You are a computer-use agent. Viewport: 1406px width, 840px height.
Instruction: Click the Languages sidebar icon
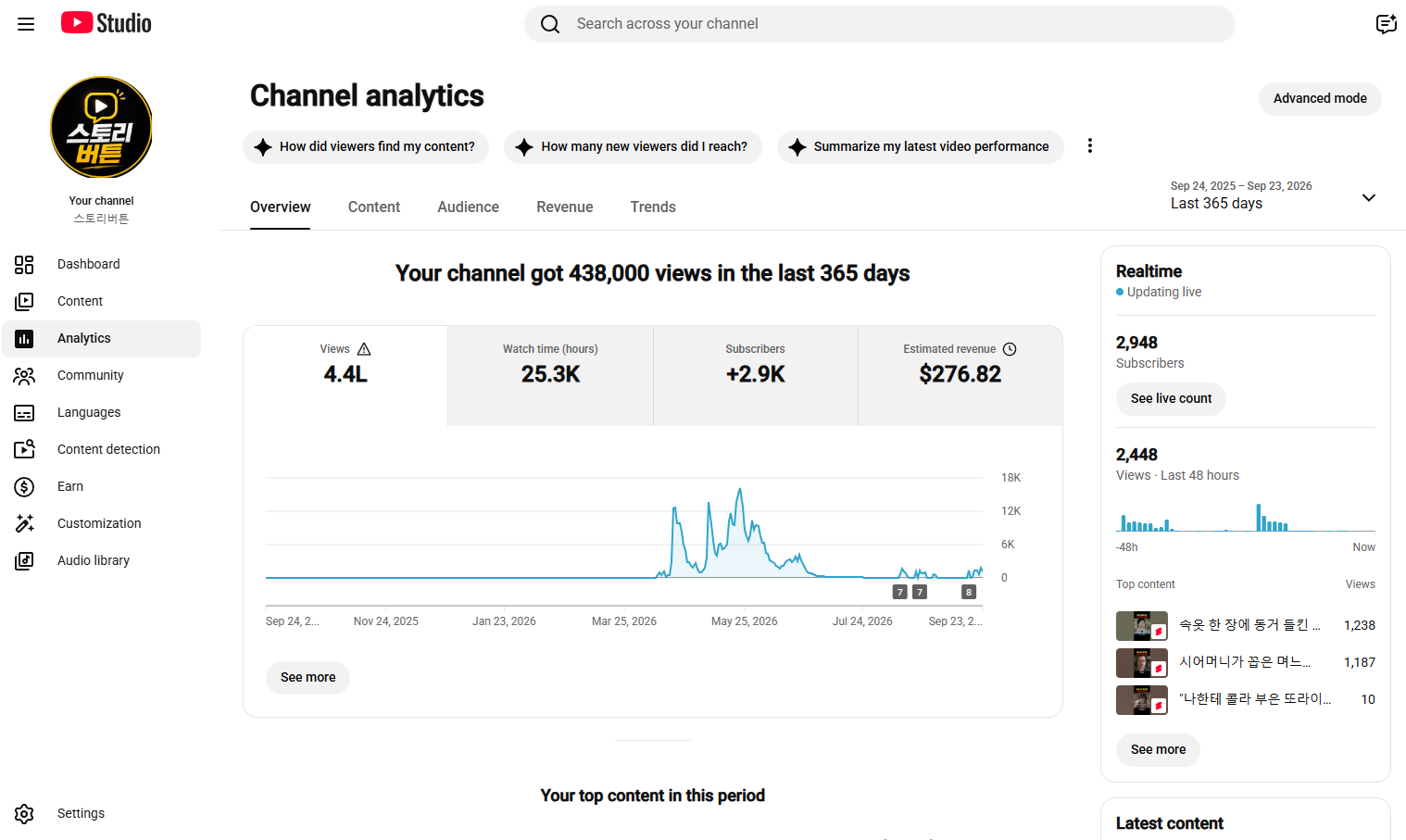coord(24,413)
